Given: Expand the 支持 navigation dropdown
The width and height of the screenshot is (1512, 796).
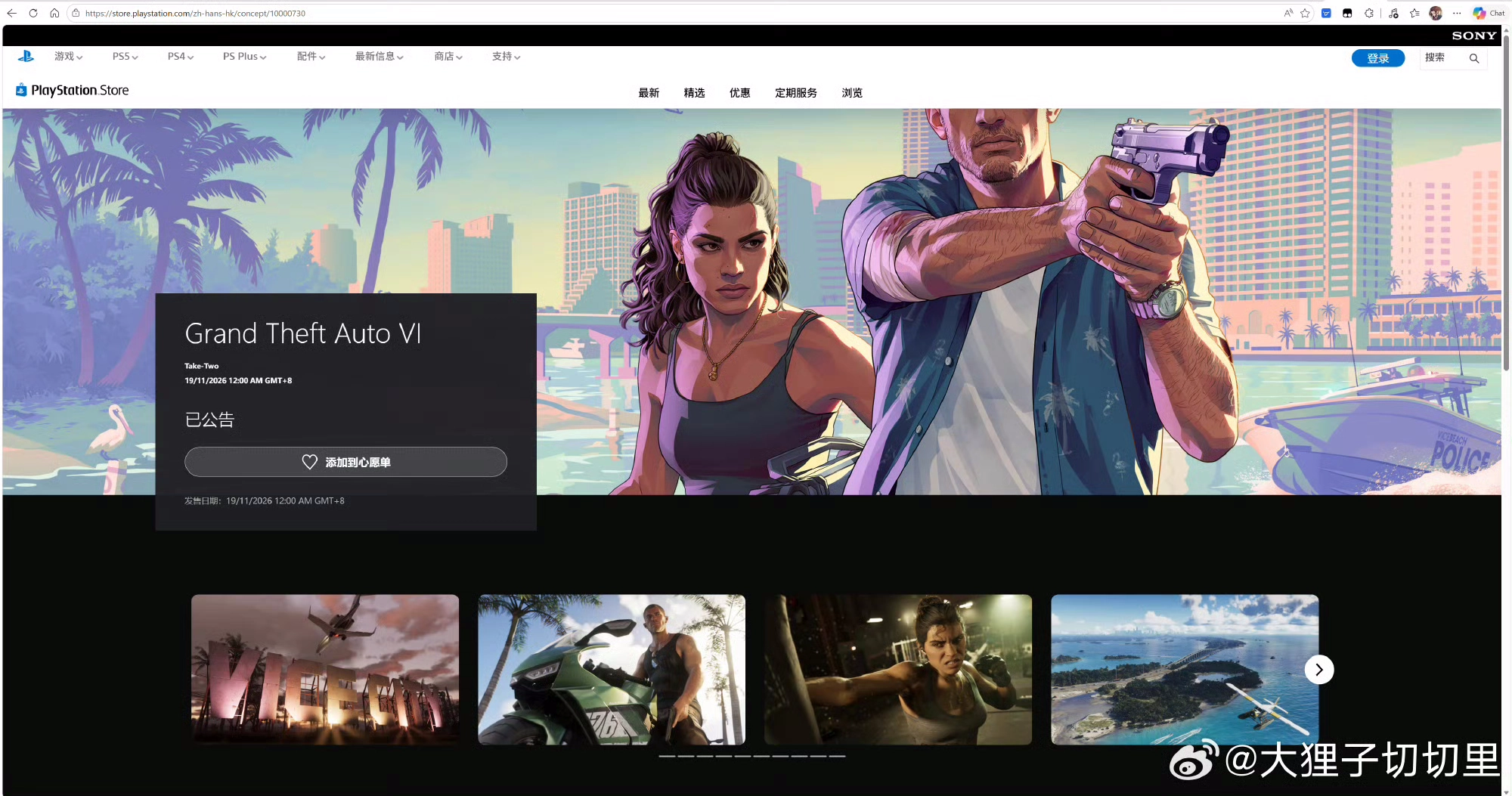Looking at the screenshot, I should click(507, 57).
